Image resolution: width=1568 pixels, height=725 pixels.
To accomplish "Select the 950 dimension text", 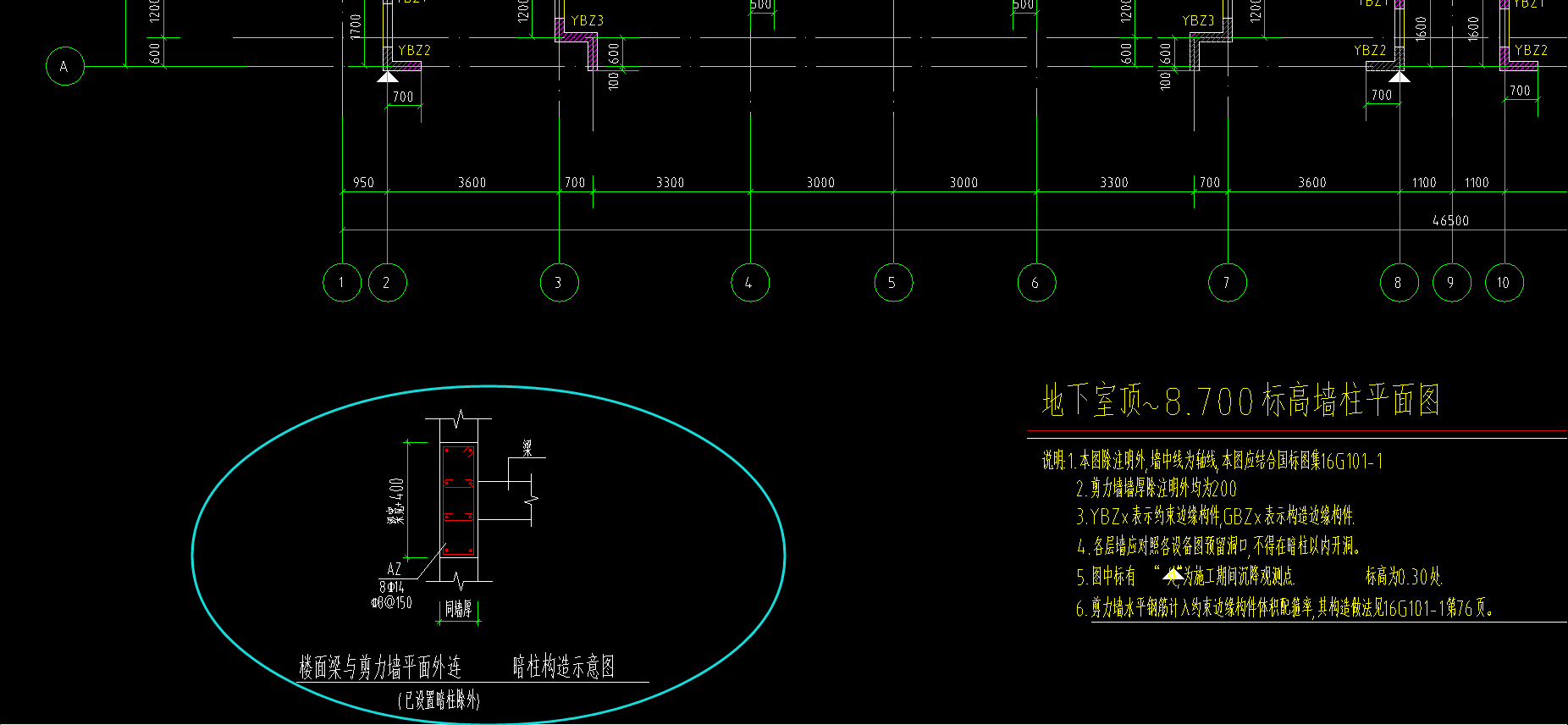I will click(363, 182).
